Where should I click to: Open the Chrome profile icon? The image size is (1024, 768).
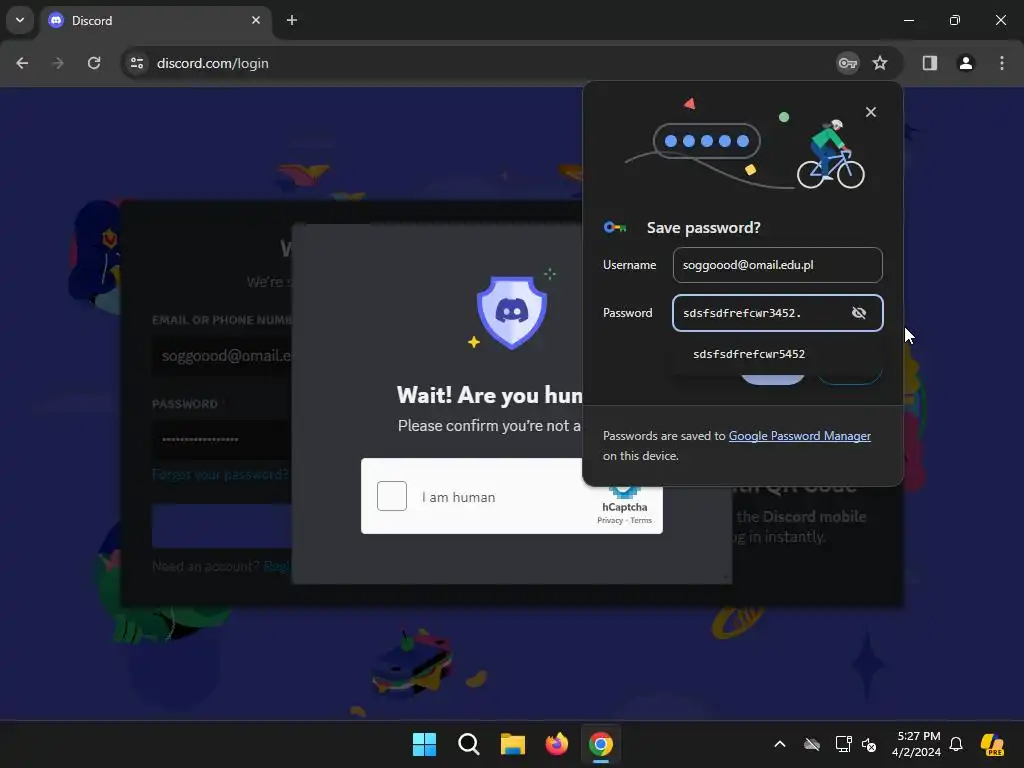965,63
